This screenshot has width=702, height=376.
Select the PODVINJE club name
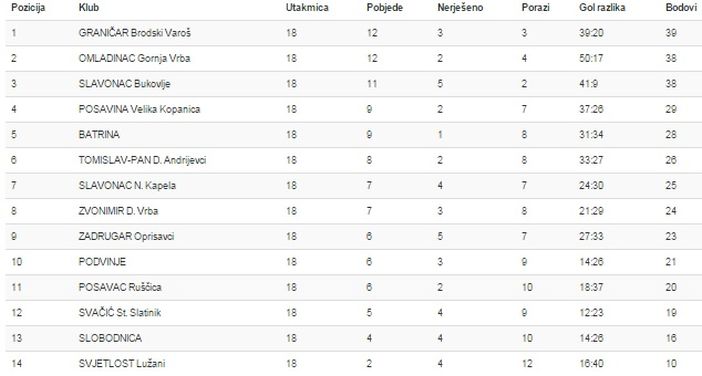pyautogui.click(x=102, y=262)
